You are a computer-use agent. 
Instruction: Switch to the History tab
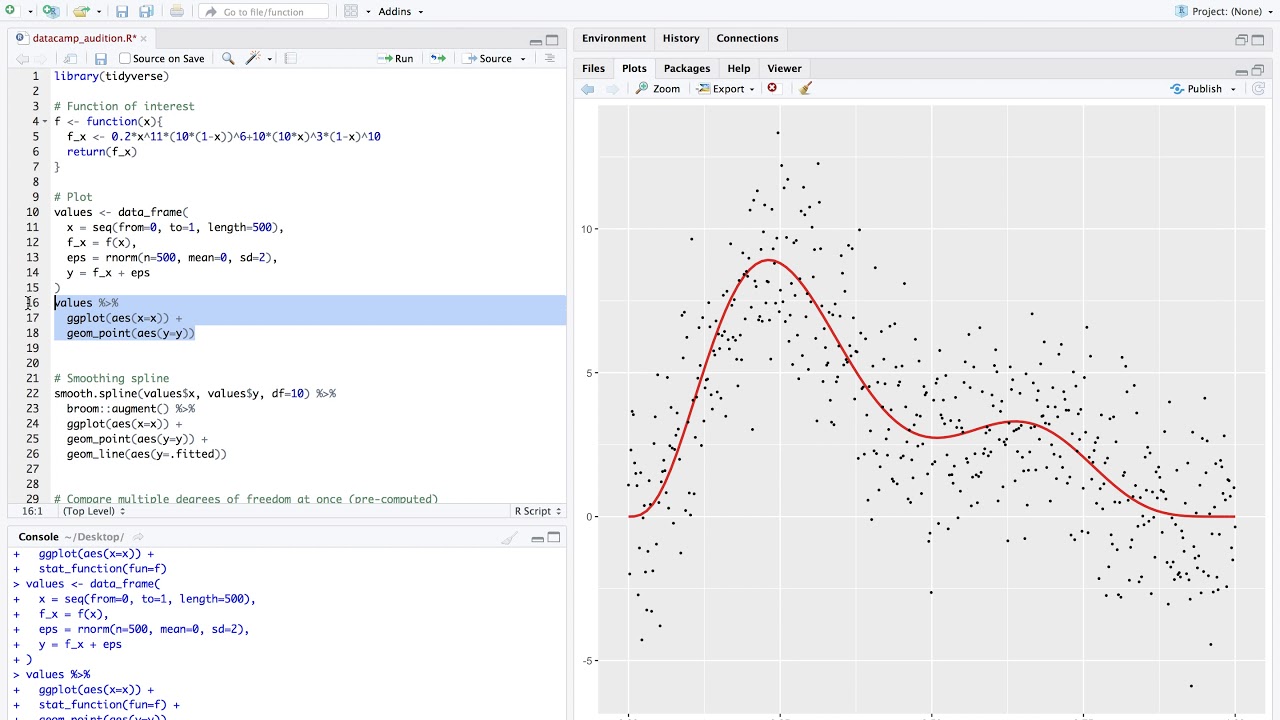pyautogui.click(x=681, y=38)
